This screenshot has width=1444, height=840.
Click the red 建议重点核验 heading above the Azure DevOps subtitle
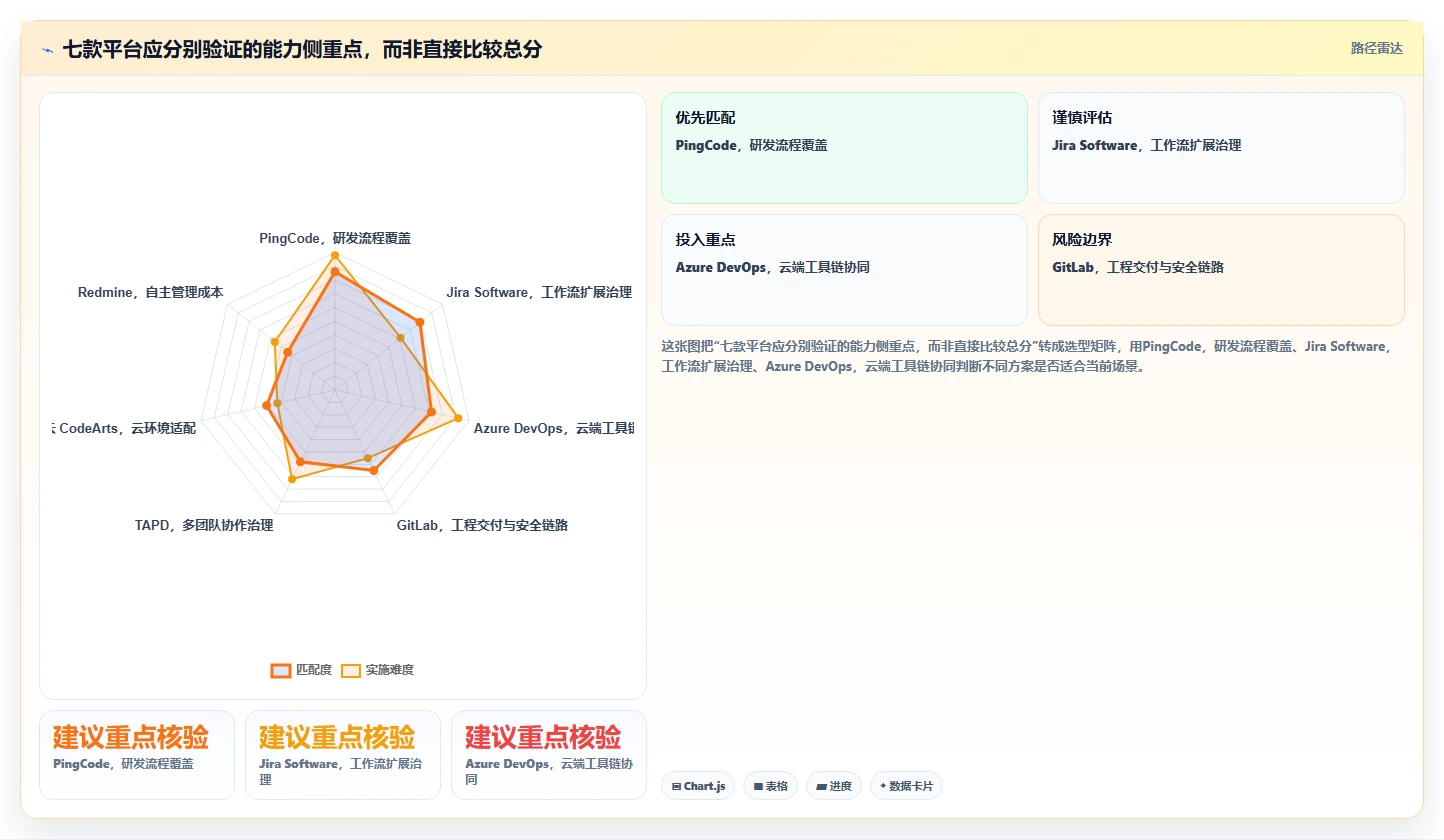point(543,738)
